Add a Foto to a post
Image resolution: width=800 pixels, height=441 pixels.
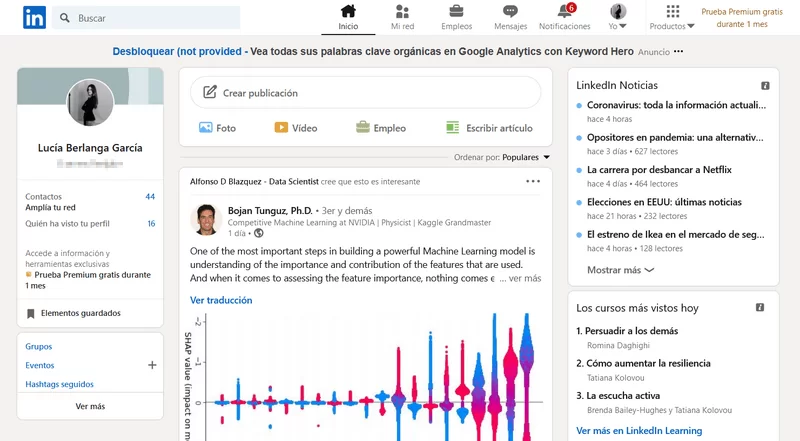217,128
